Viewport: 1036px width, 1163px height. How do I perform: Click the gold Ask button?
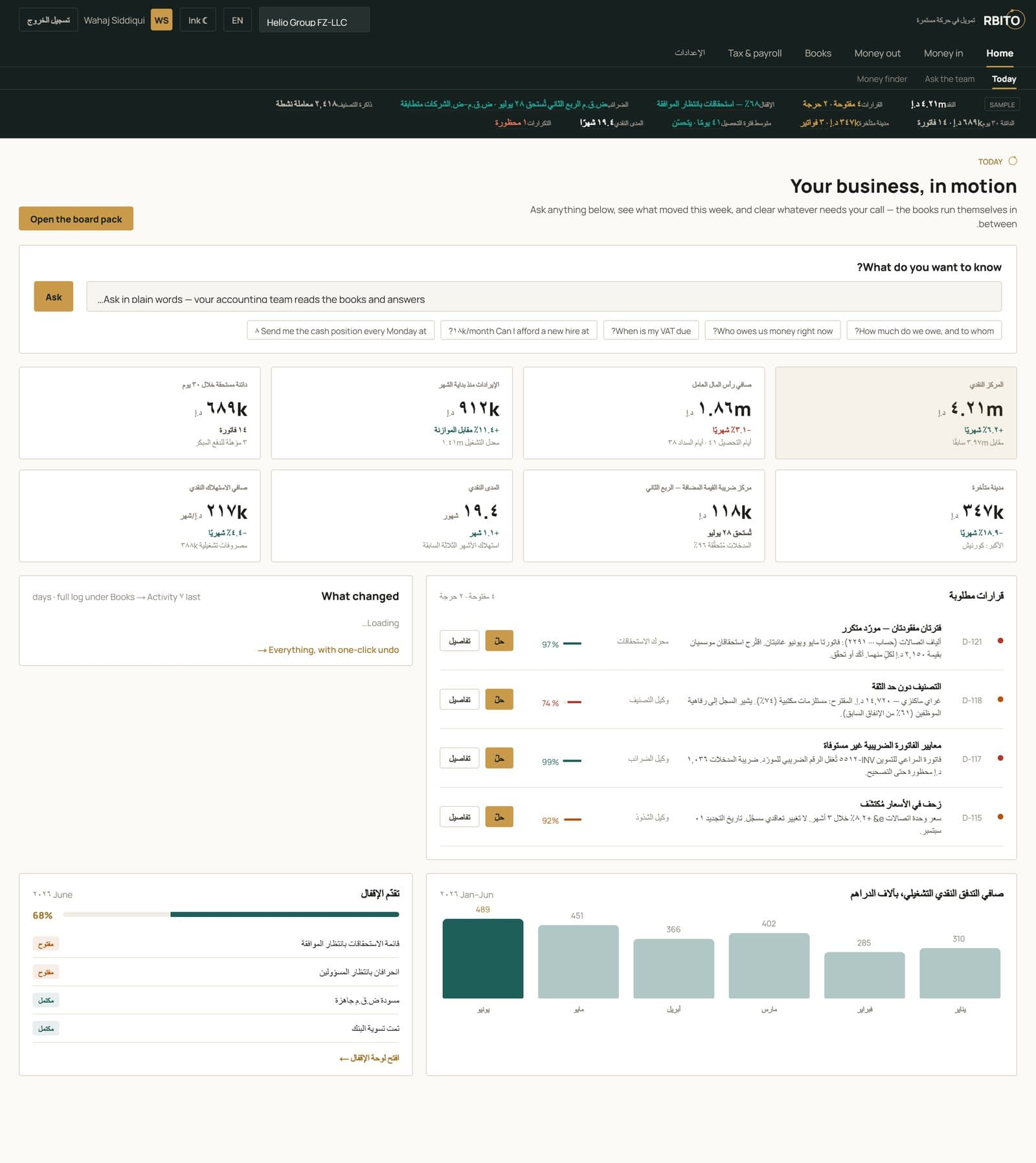54,297
